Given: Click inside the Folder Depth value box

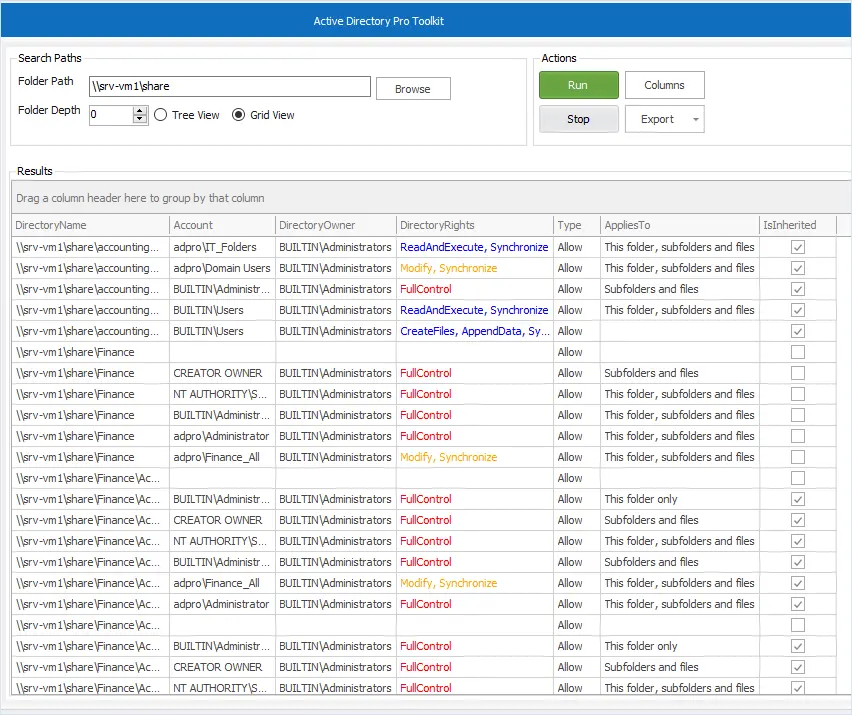Looking at the screenshot, I should (111, 115).
